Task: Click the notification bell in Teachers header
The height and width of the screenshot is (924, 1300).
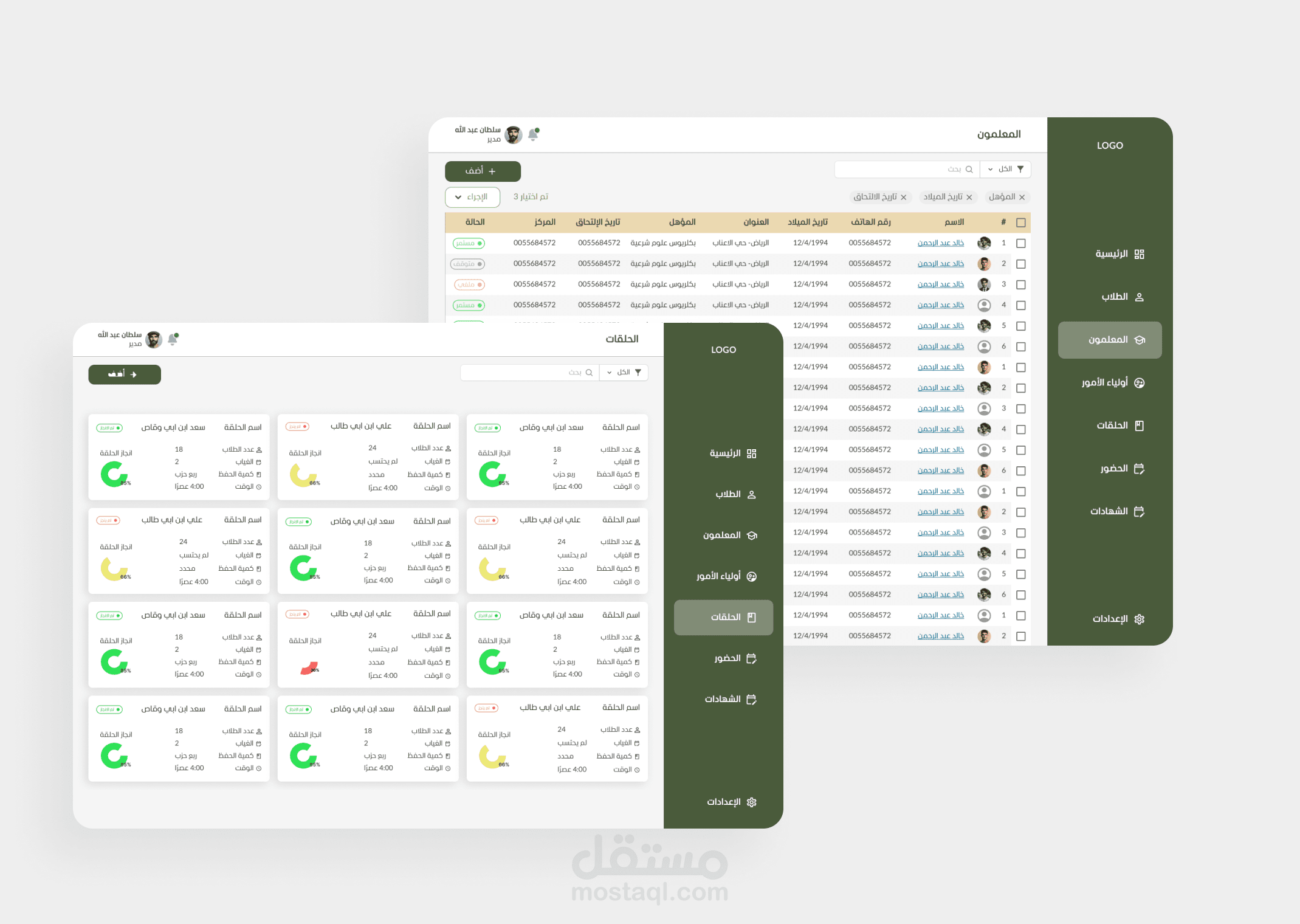Action: (533, 134)
